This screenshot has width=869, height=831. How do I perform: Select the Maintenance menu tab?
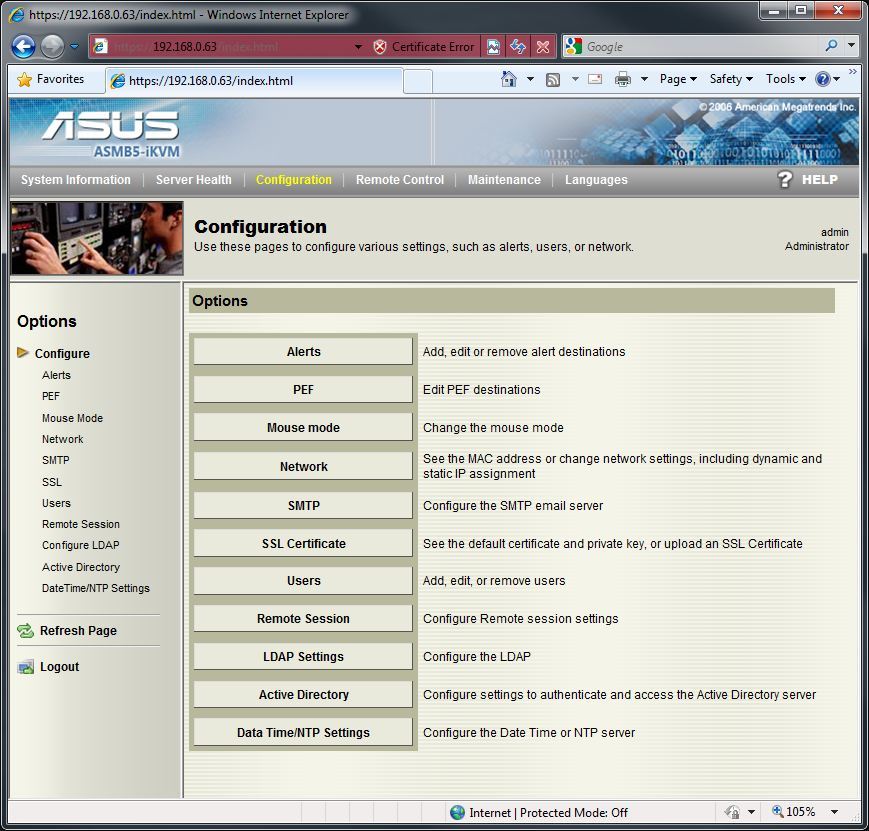click(504, 180)
